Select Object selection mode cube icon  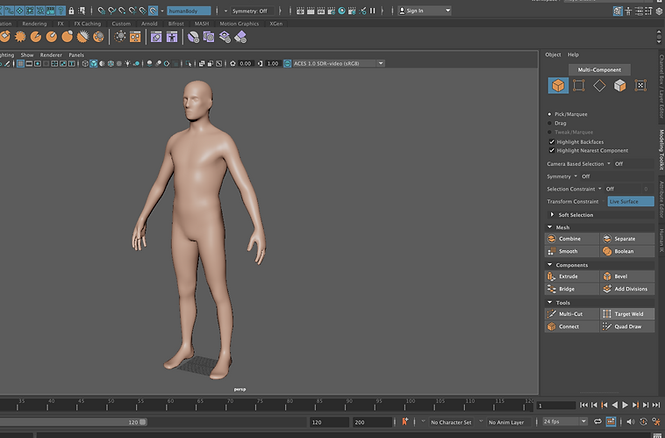pyautogui.click(x=558, y=85)
